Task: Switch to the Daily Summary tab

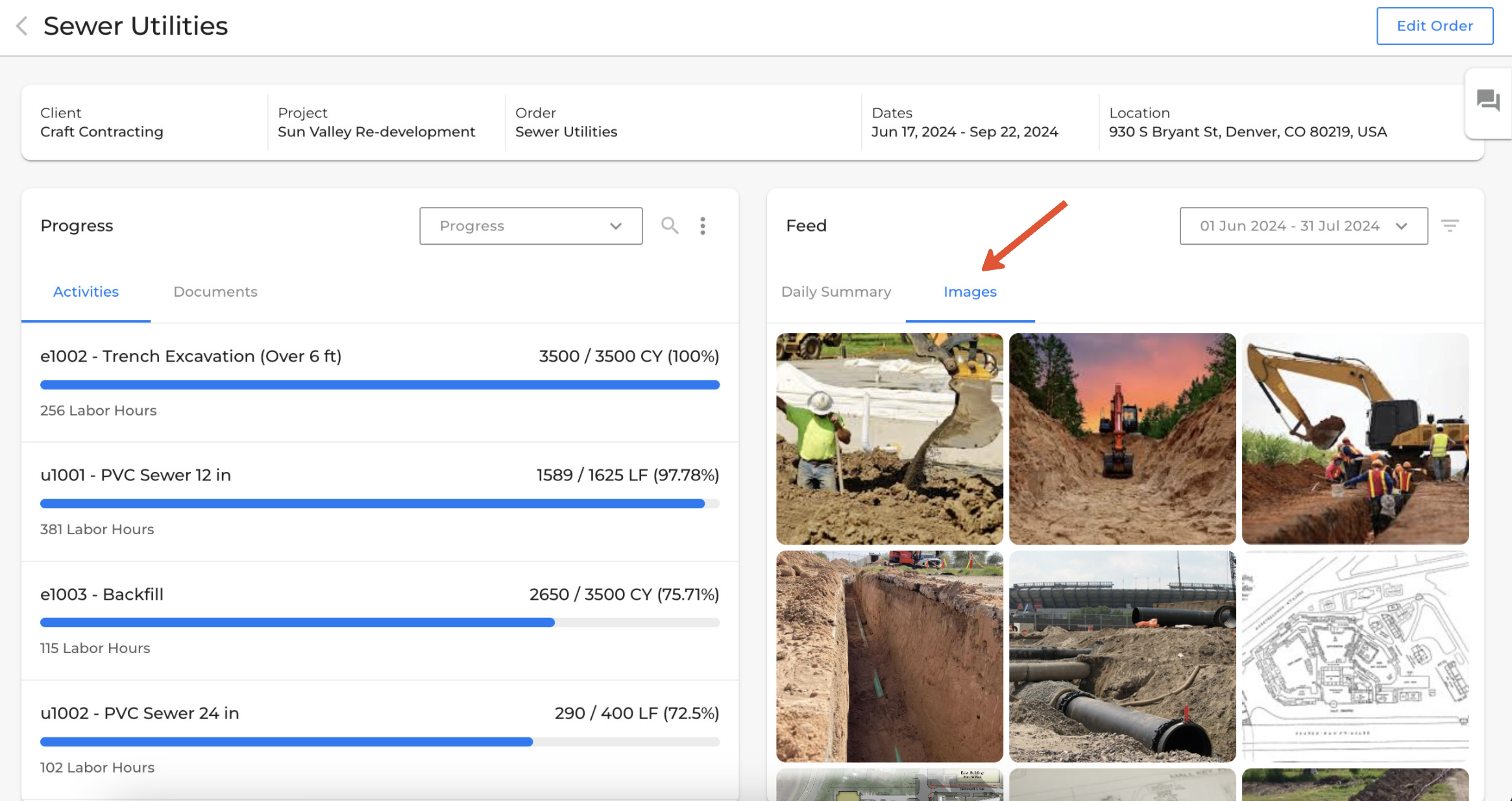Action: tap(836, 292)
